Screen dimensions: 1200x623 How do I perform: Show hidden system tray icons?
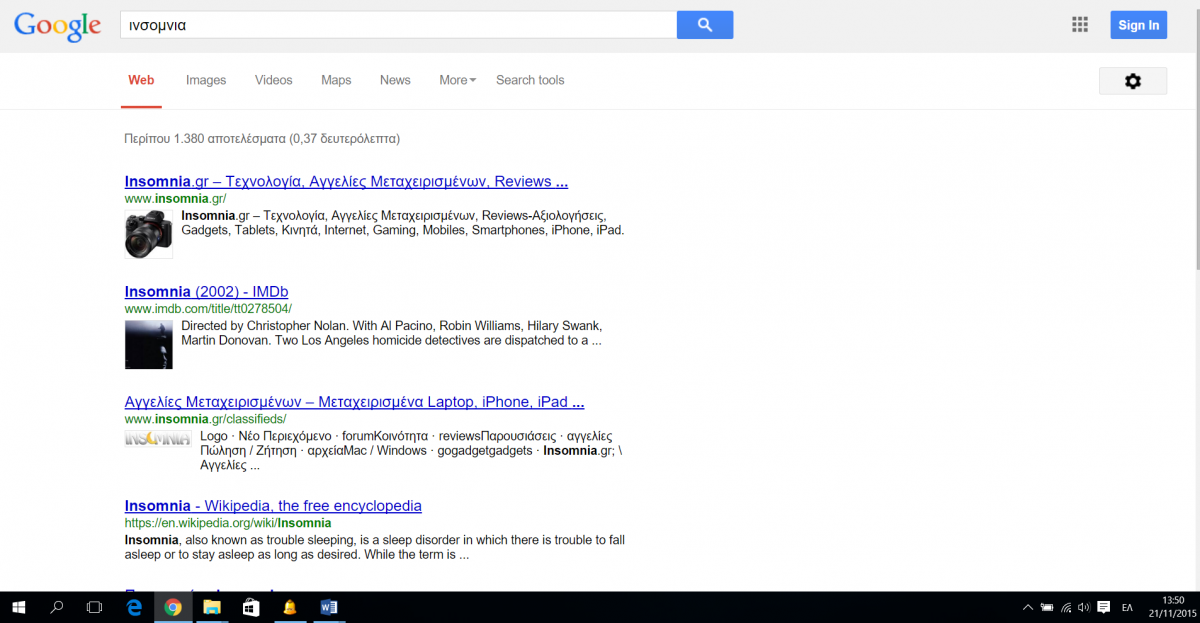[x=1028, y=607]
